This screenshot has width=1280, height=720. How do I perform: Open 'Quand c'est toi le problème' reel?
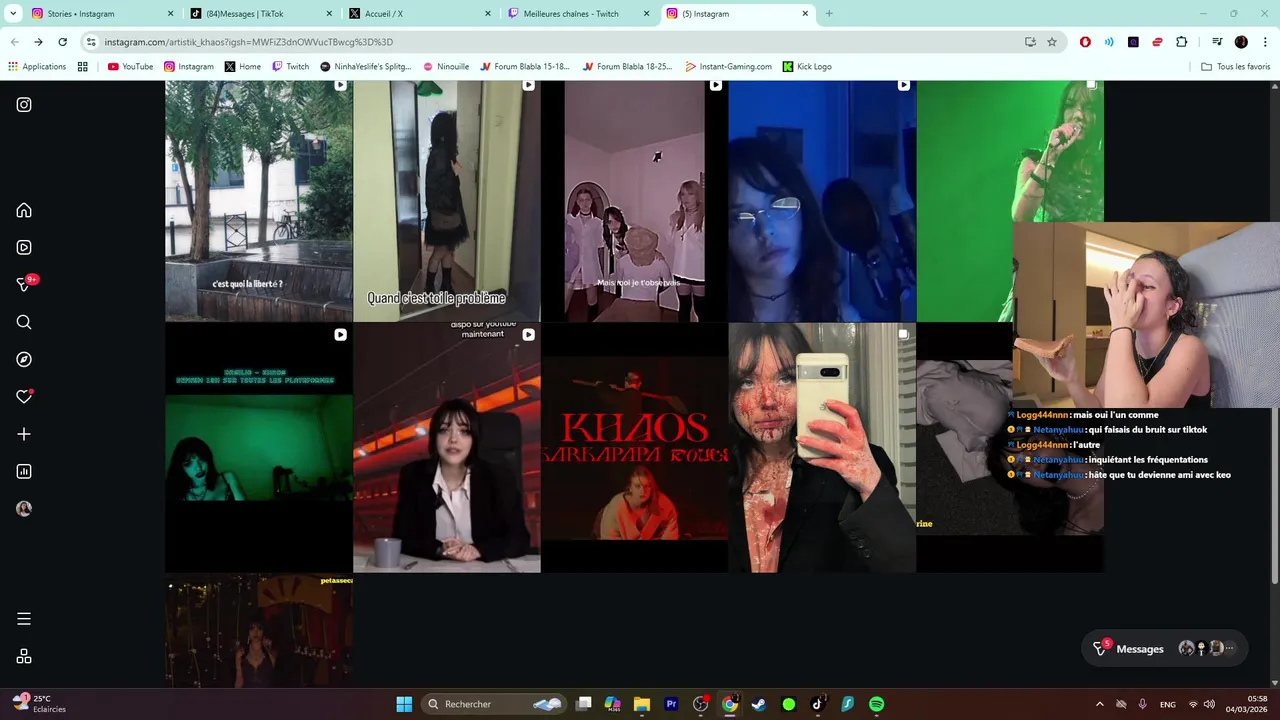click(x=446, y=200)
